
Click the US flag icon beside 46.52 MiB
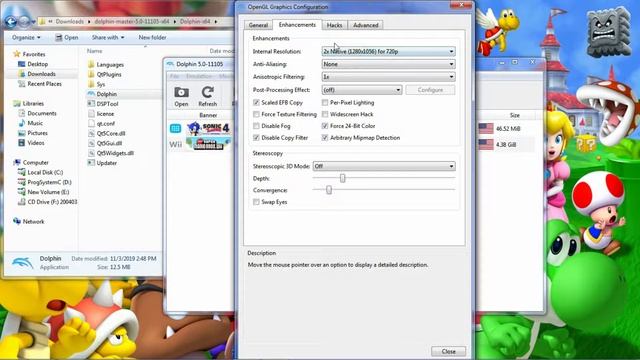pos(486,129)
